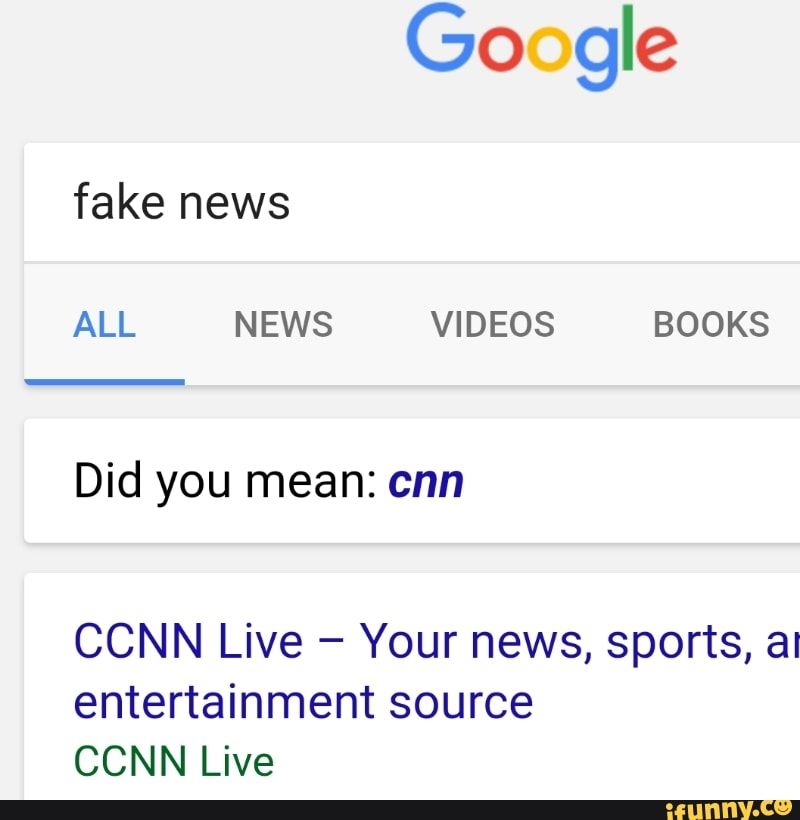Select the search query text fake news
Image resolution: width=800 pixels, height=820 pixels.
180,201
